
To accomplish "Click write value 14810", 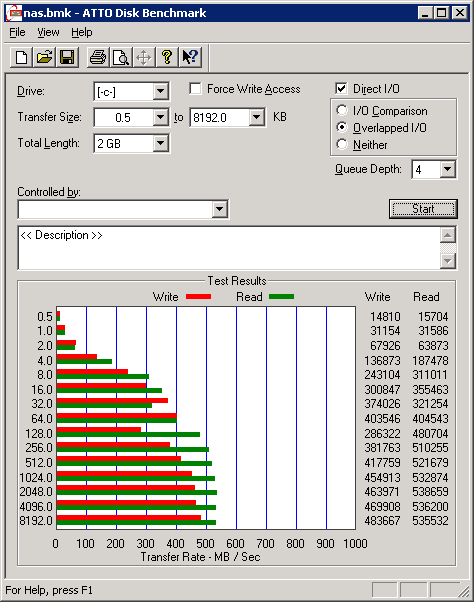I will point(385,316).
